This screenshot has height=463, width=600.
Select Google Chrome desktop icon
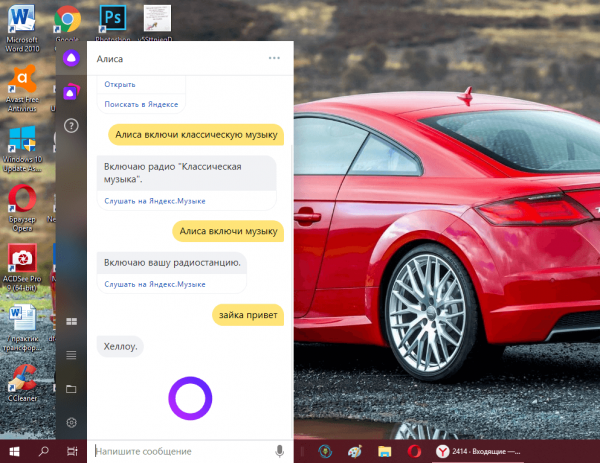coord(67,23)
